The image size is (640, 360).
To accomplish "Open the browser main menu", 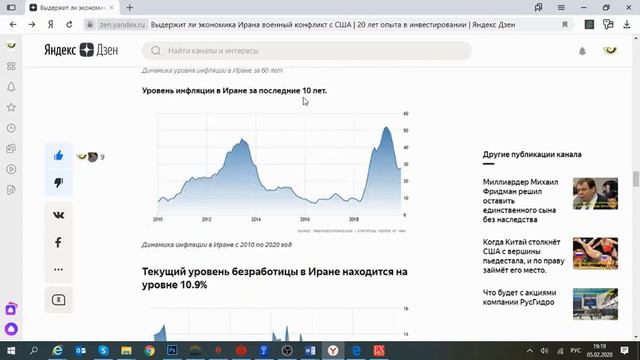I will pyautogui.click(x=561, y=7).
